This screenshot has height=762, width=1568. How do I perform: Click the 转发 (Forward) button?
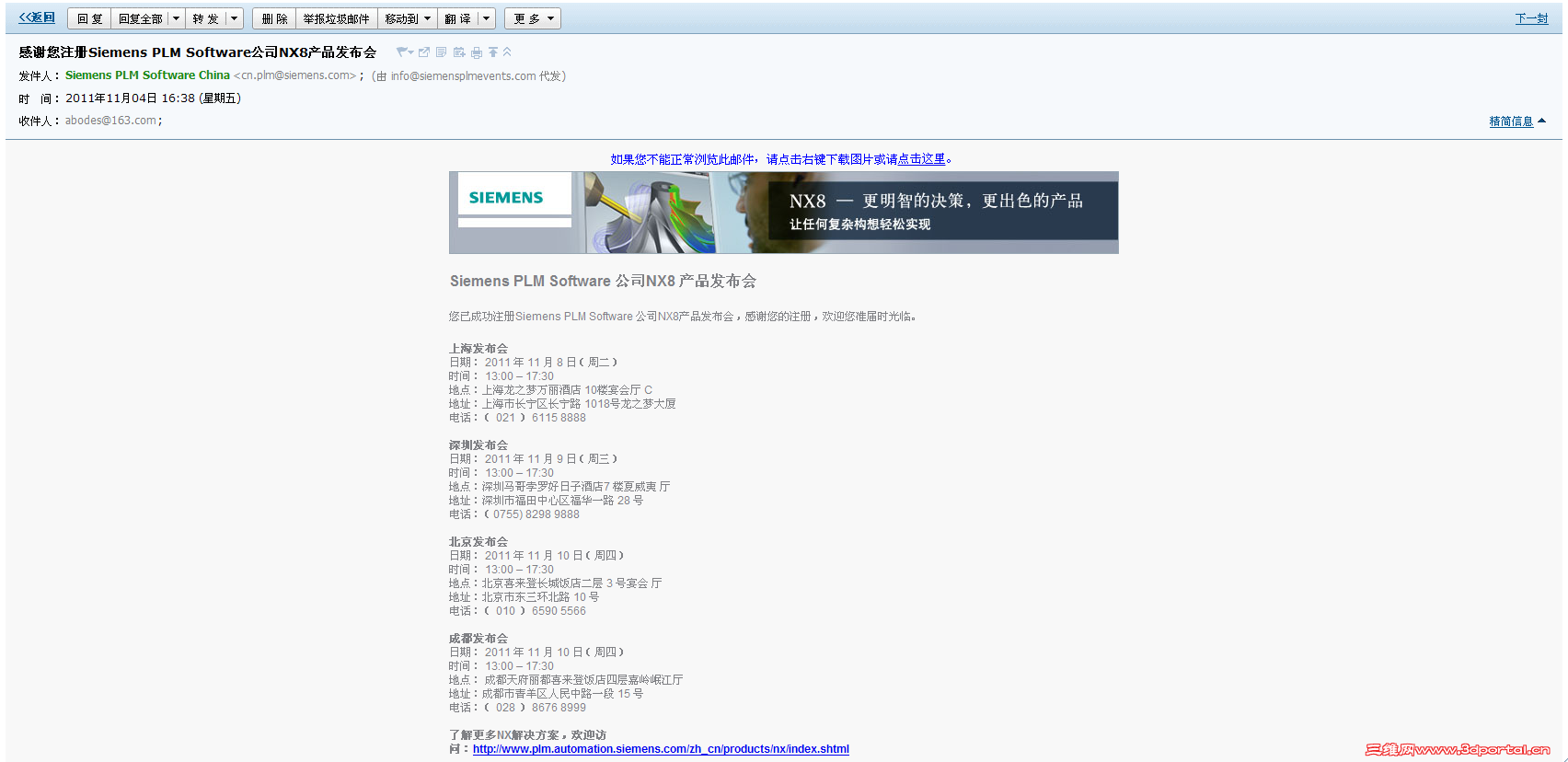click(x=205, y=18)
